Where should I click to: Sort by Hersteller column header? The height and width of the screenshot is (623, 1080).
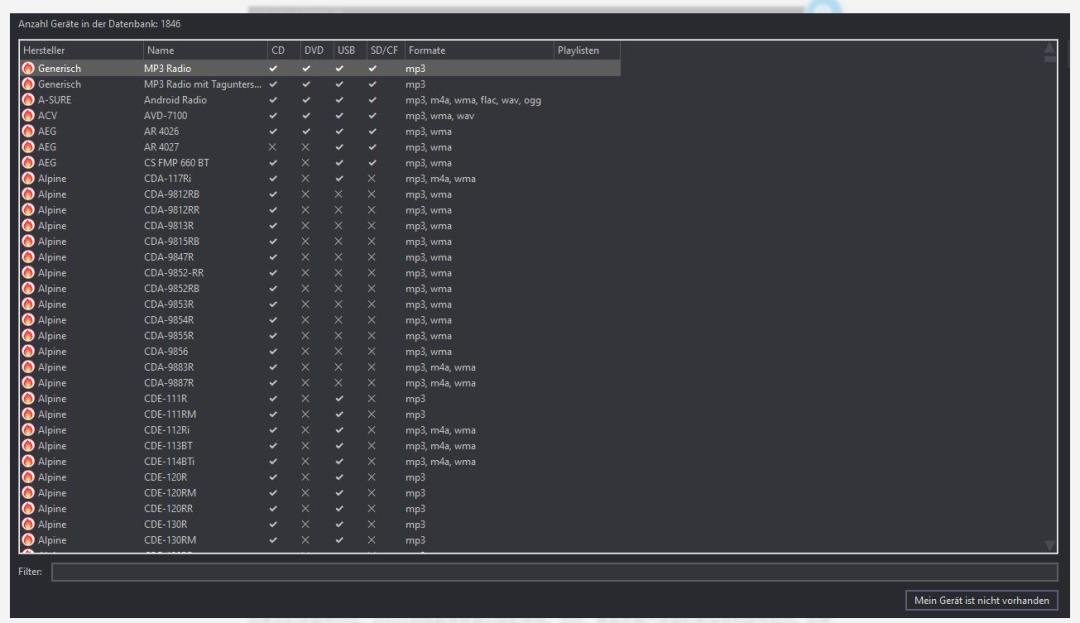[81, 50]
